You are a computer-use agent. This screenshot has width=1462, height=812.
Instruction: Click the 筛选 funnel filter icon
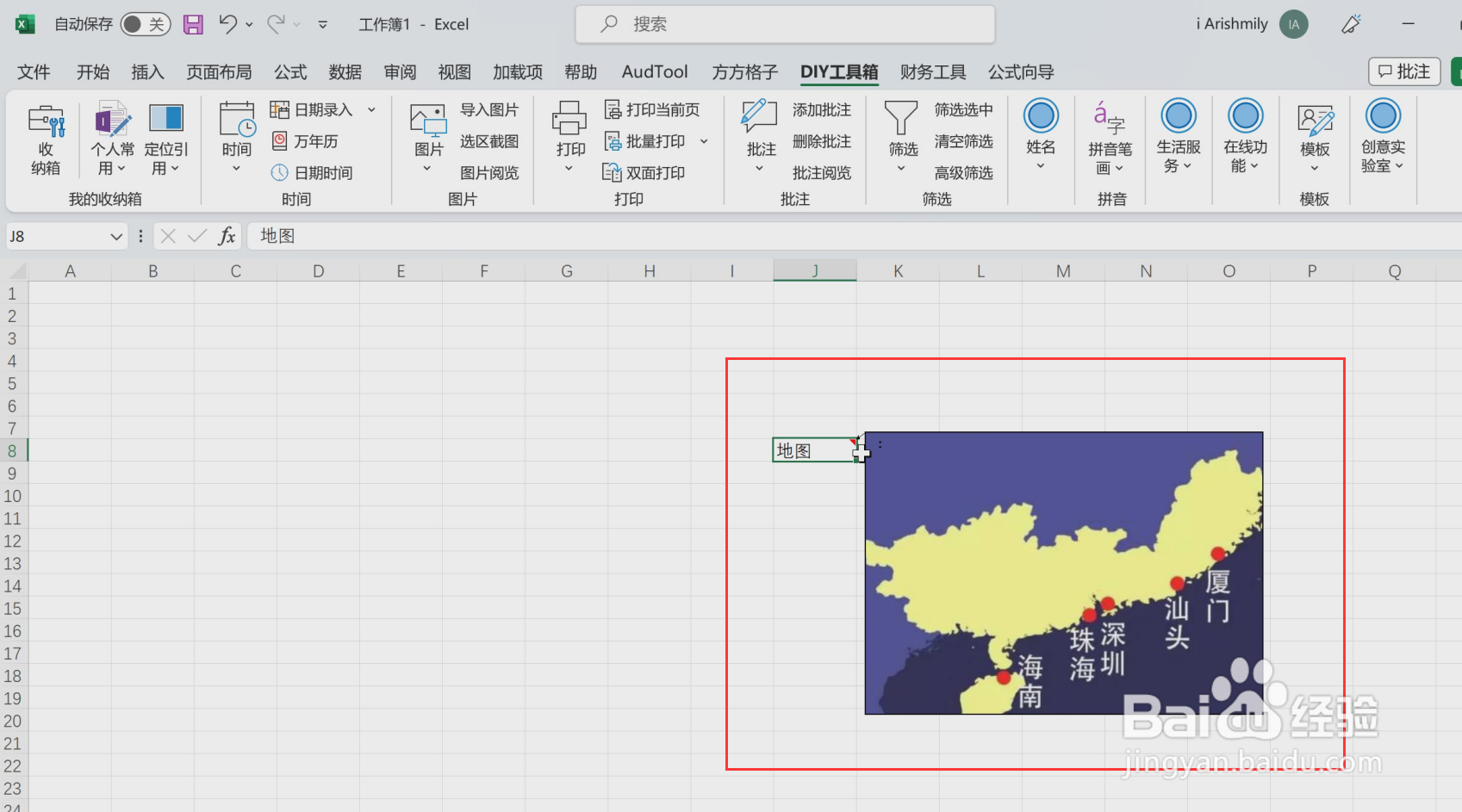(x=902, y=118)
